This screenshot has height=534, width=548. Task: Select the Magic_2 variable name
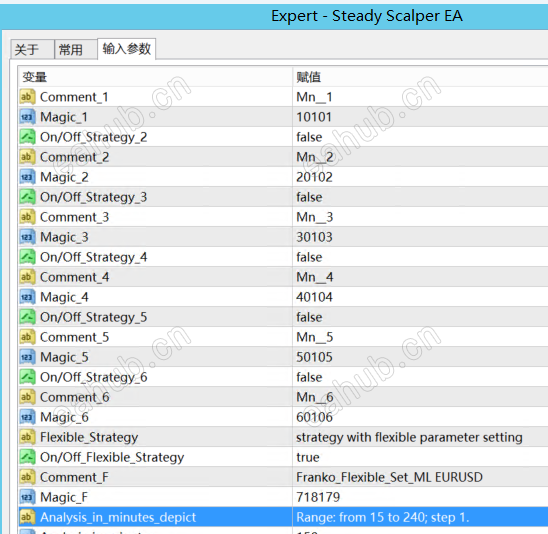click(x=64, y=177)
